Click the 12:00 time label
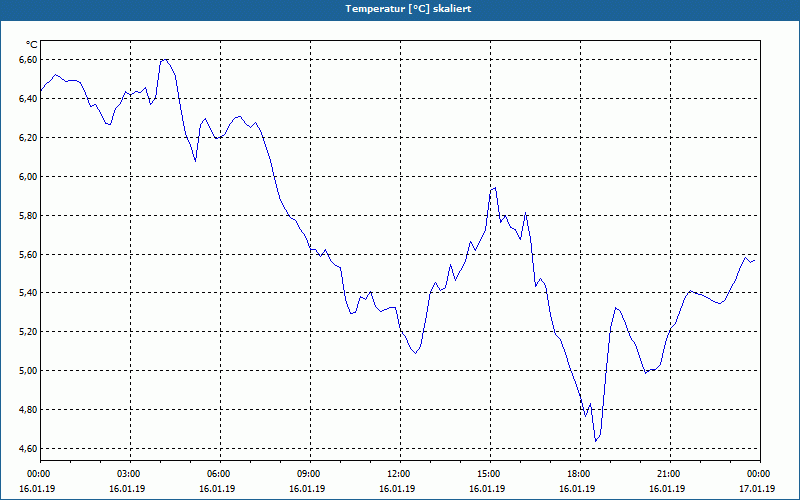This screenshot has width=800, height=500. tap(399, 474)
